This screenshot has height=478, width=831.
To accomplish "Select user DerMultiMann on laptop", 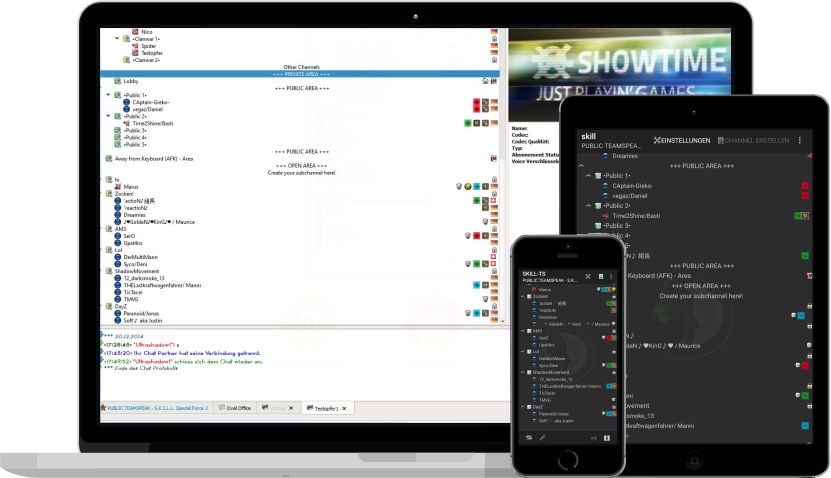I will click(x=140, y=257).
